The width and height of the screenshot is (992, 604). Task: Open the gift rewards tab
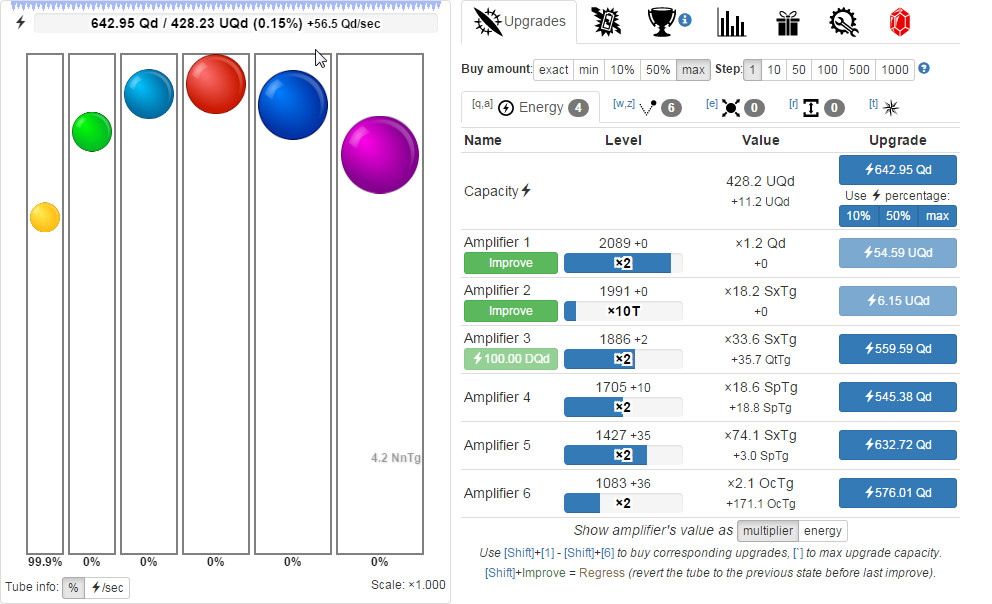point(788,22)
